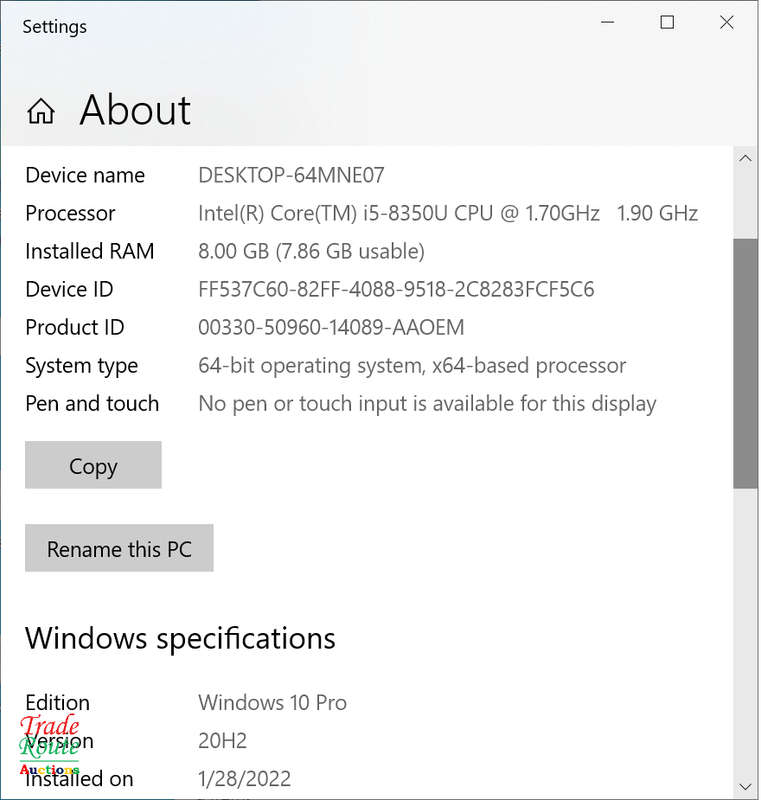Click the Windows 10 Pro edition value
The image size is (761, 800).
tap(272, 703)
